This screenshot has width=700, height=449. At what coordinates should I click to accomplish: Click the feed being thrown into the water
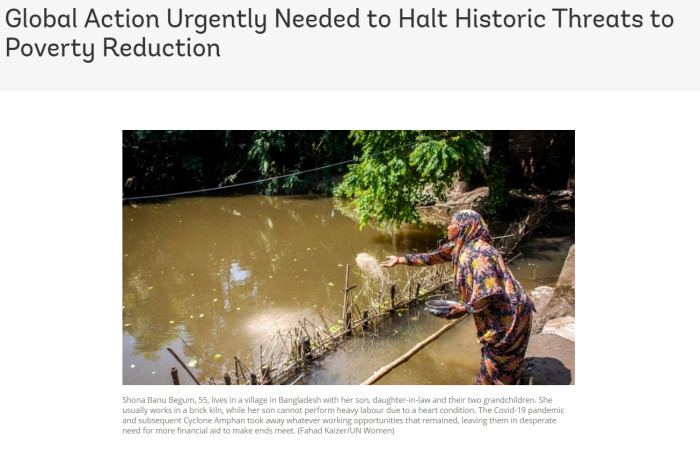[369, 266]
